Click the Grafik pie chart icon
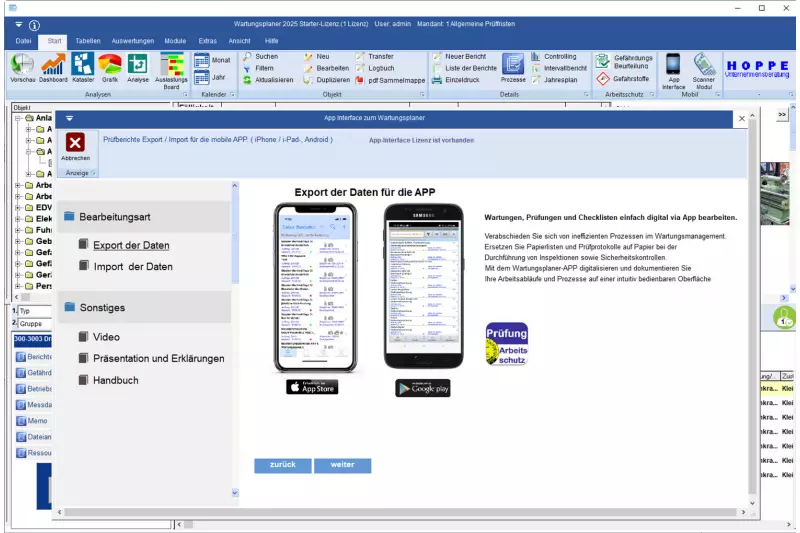This screenshot has width=800, height=533. [110, 66]
